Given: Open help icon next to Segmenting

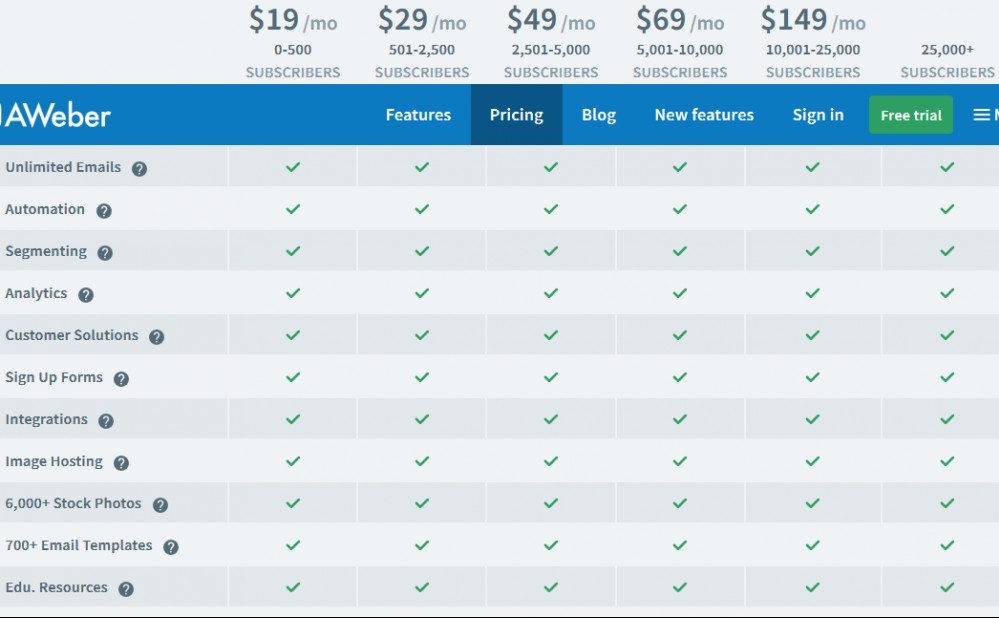Looking at the screenshot, I should pos(105,253).
